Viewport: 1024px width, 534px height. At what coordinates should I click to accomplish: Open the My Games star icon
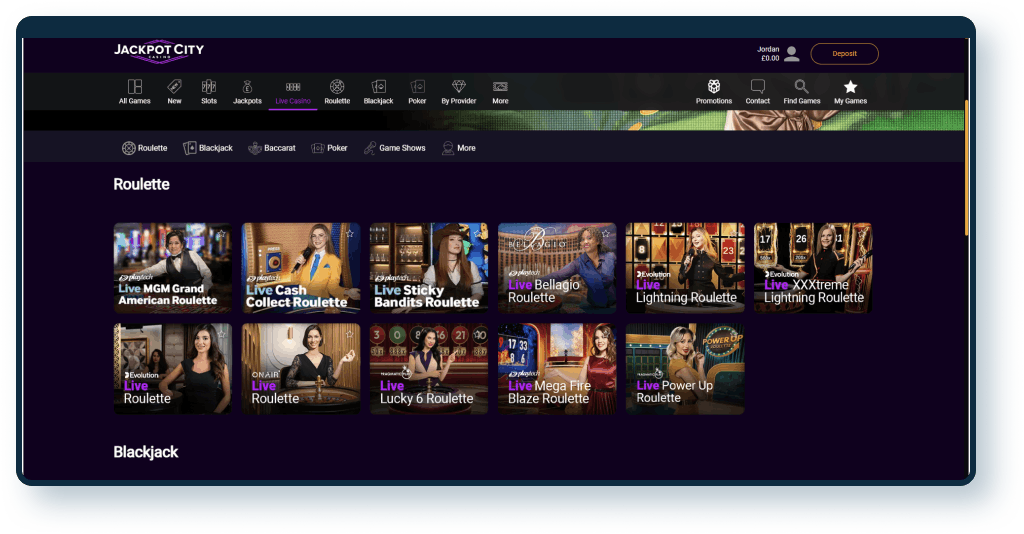tap(850, 87)
